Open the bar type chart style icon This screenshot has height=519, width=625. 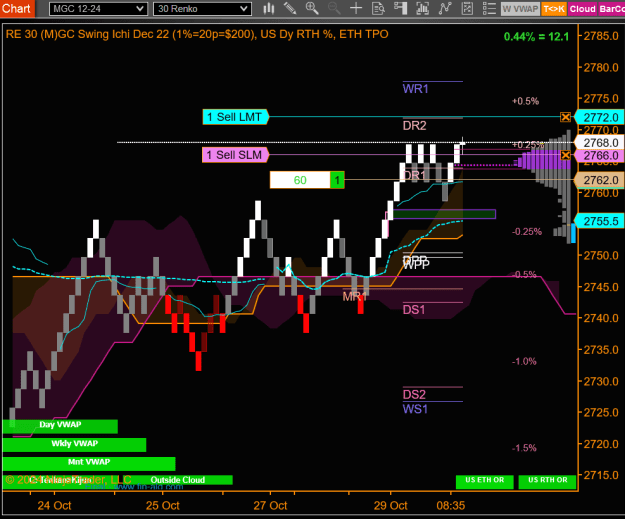269,8
